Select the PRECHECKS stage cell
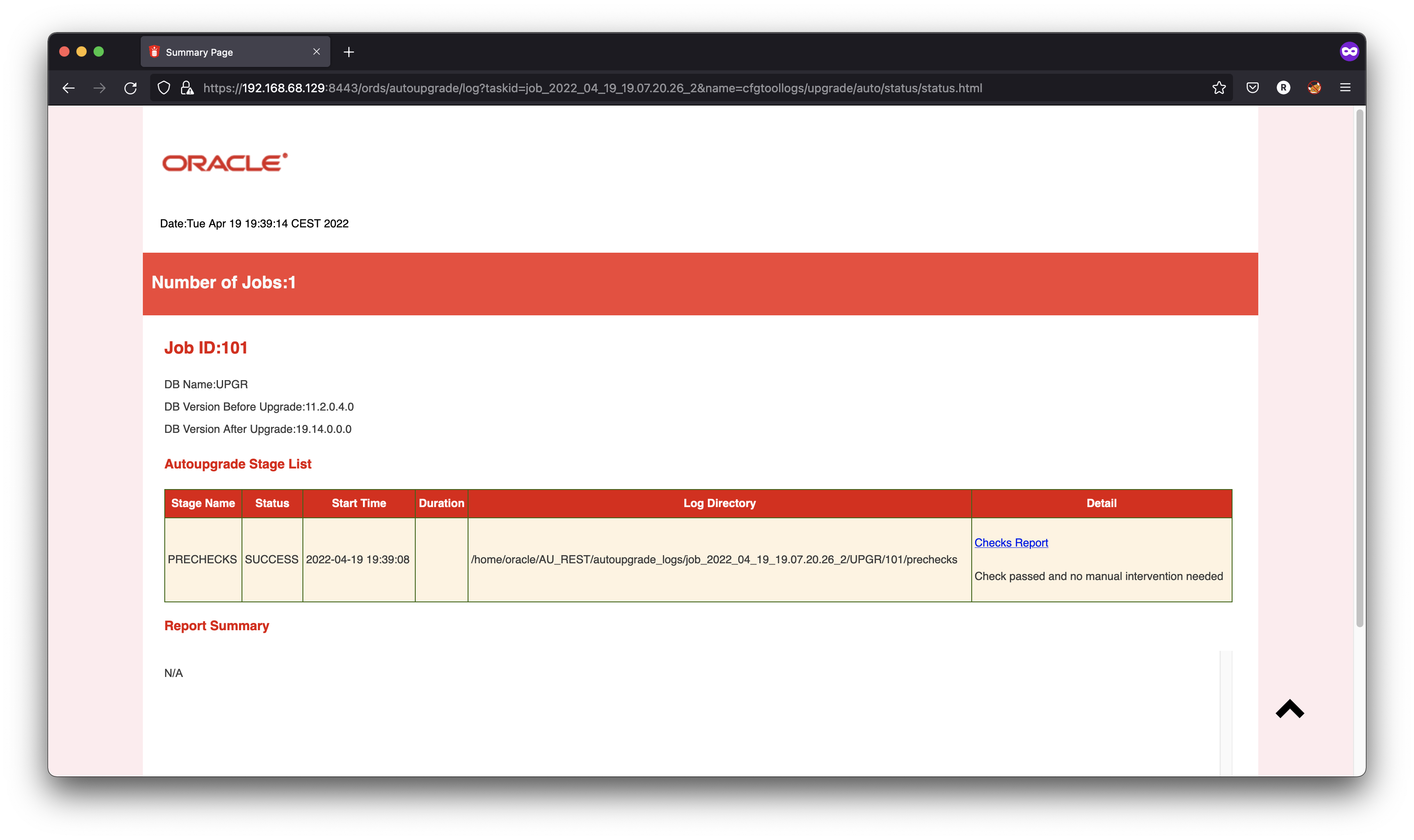Screen dimensions: 1414x840 point(202,559)
